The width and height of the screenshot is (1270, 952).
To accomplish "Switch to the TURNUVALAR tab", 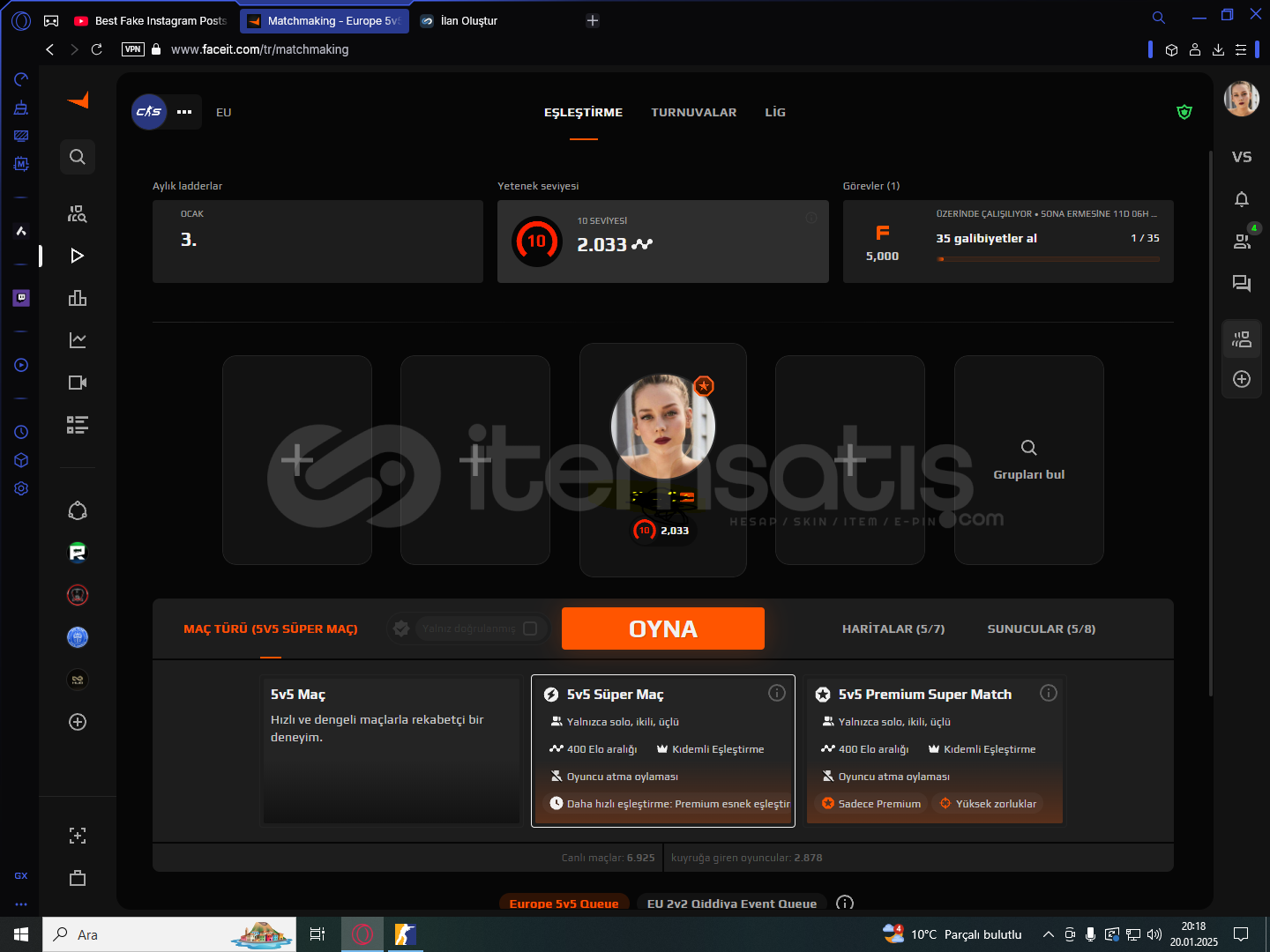I will (694, 112).
